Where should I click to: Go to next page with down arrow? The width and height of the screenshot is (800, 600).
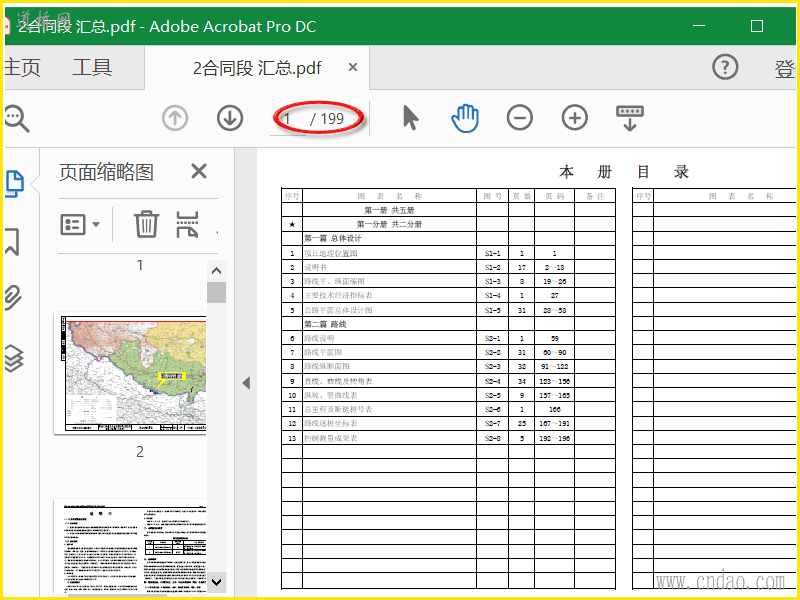[230, 118]
